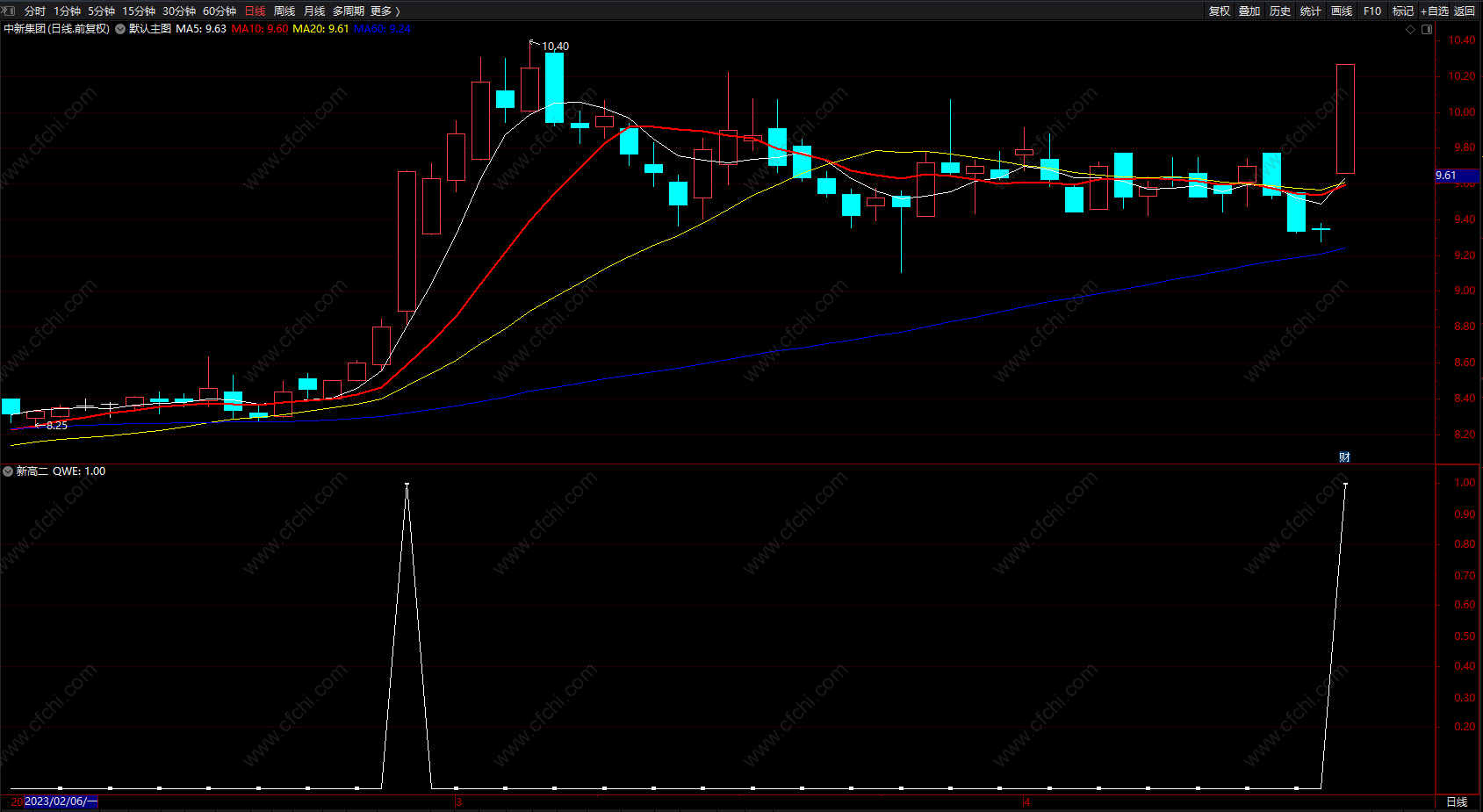Image resolution: width=1483 pixels, height=812 pixels.
Task: Click the 中新集团(日线.前复权) stock title
Action: (x=57, y=29)
